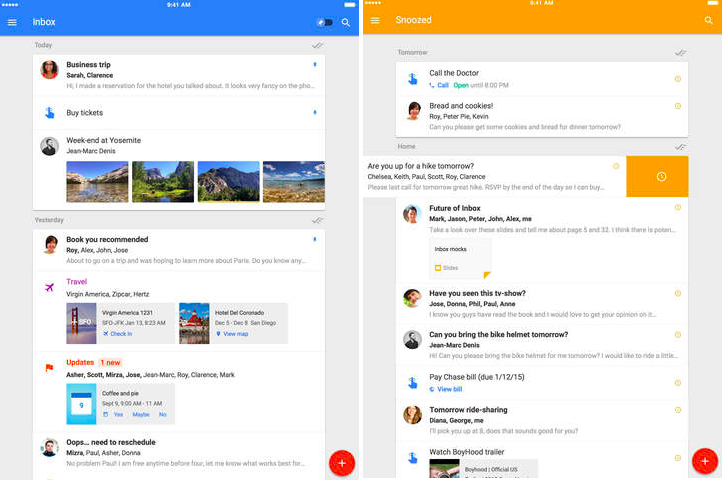Open the hamburger menu in the Snoozed header
723x480 pixels.
tap(375, 21)
